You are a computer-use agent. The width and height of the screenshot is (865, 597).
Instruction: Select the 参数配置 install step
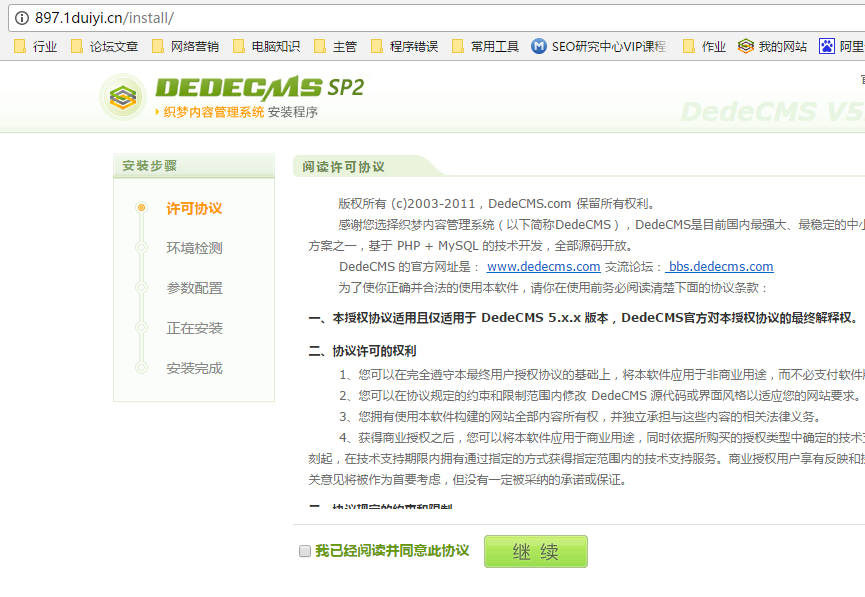(x=194, y=288)
